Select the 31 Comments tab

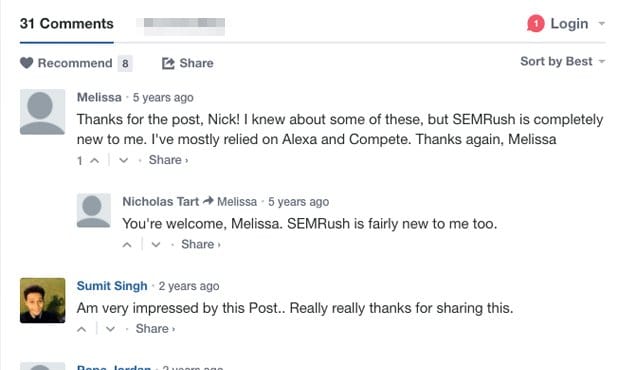point(67,23)
